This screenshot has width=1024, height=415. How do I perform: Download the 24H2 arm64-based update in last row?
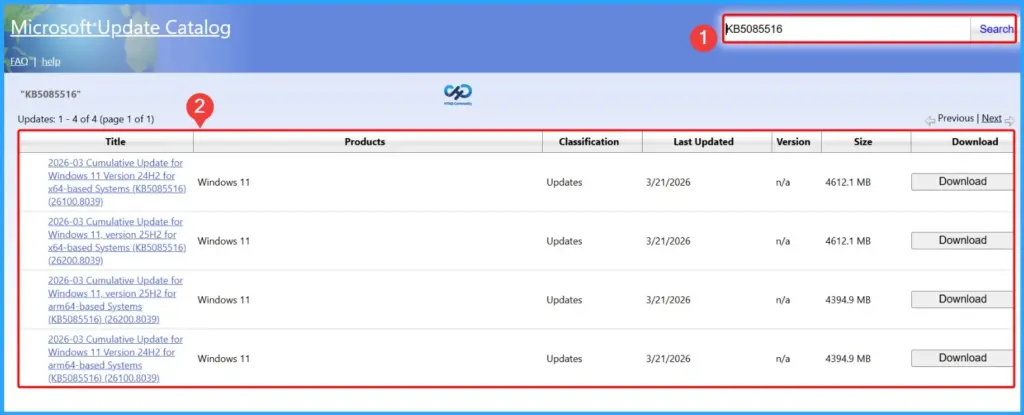962,358
